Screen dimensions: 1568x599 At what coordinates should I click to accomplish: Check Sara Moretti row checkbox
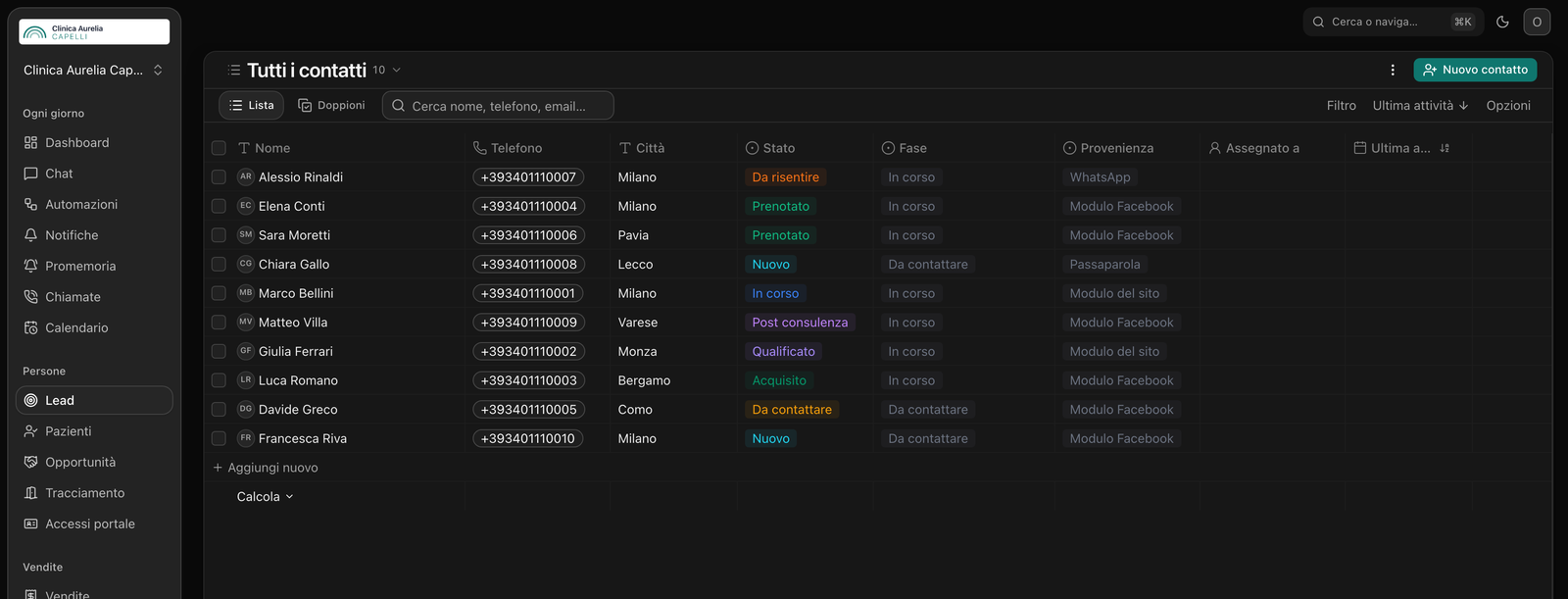click(x=219, y=235)
